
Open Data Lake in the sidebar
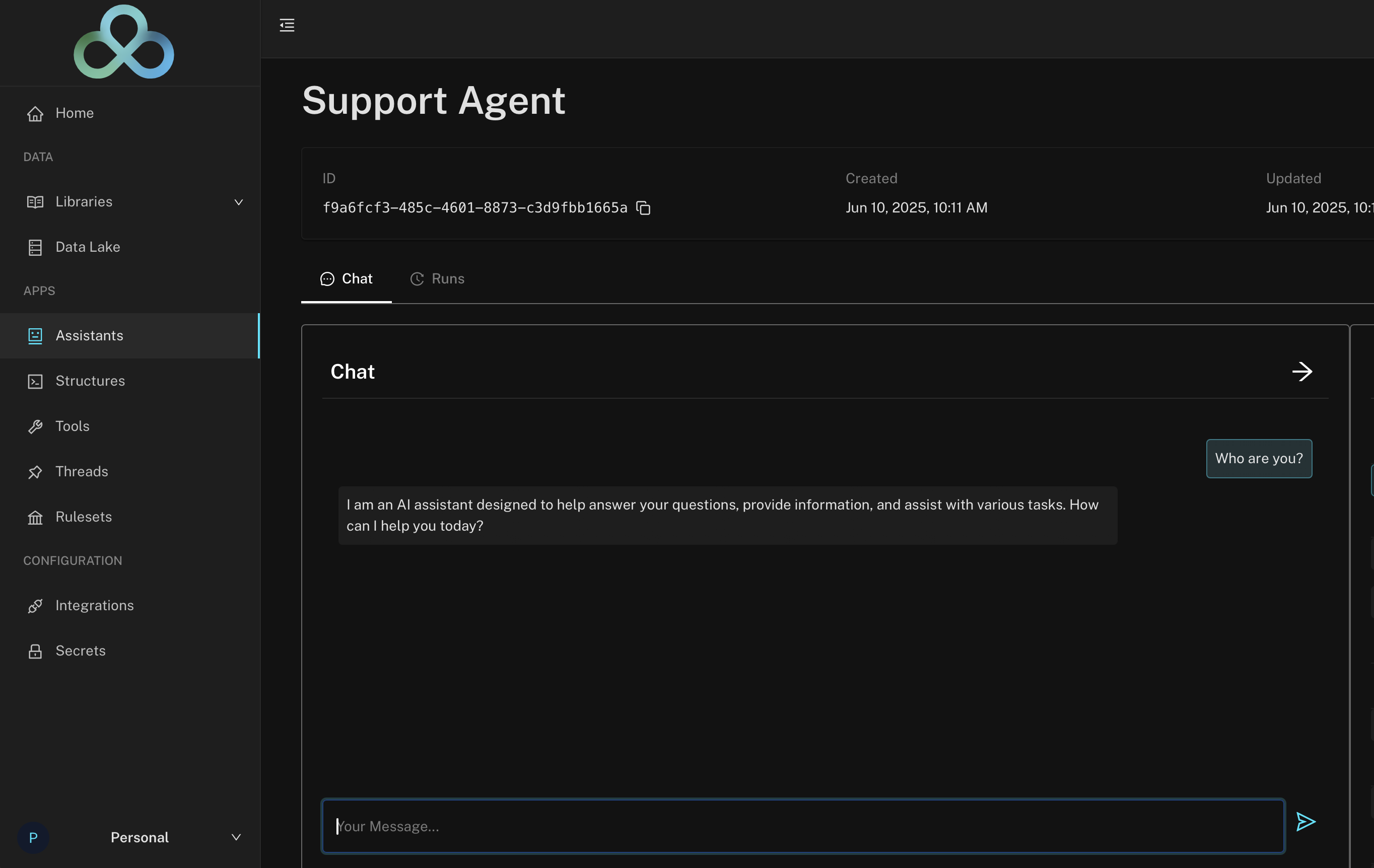click(x=87, y=247)
